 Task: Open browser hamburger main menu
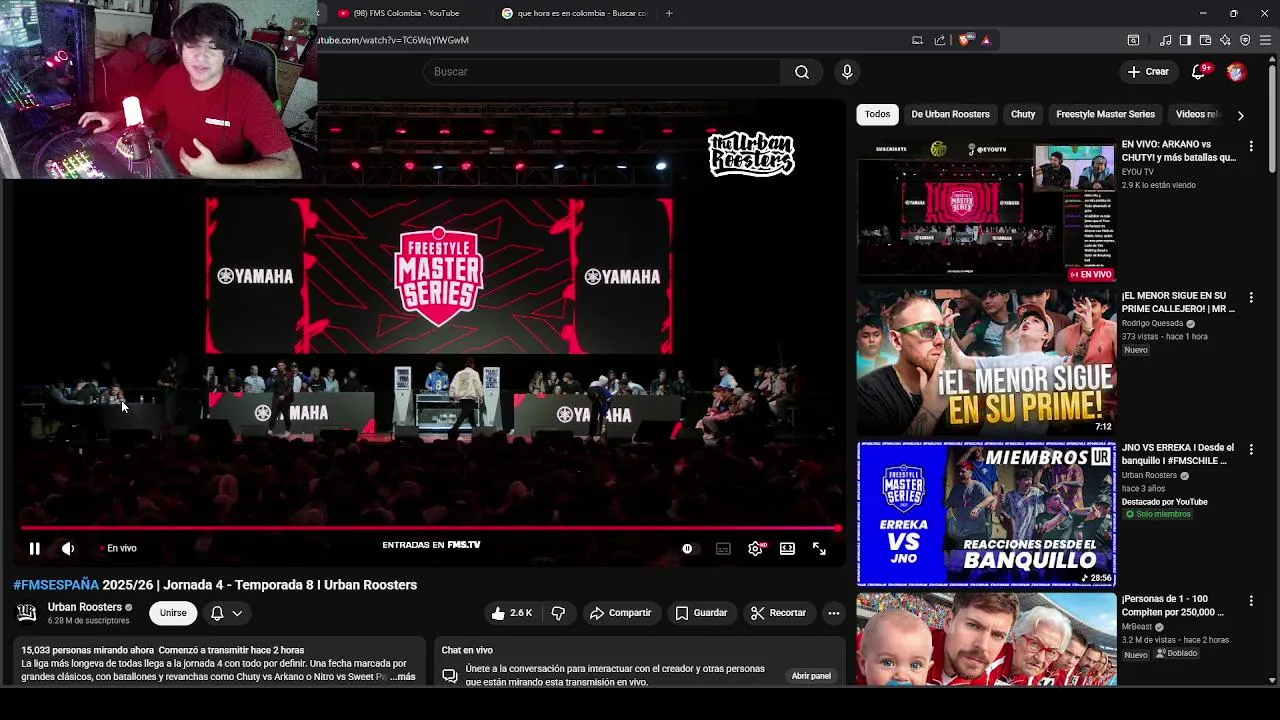click(1265, 40)
